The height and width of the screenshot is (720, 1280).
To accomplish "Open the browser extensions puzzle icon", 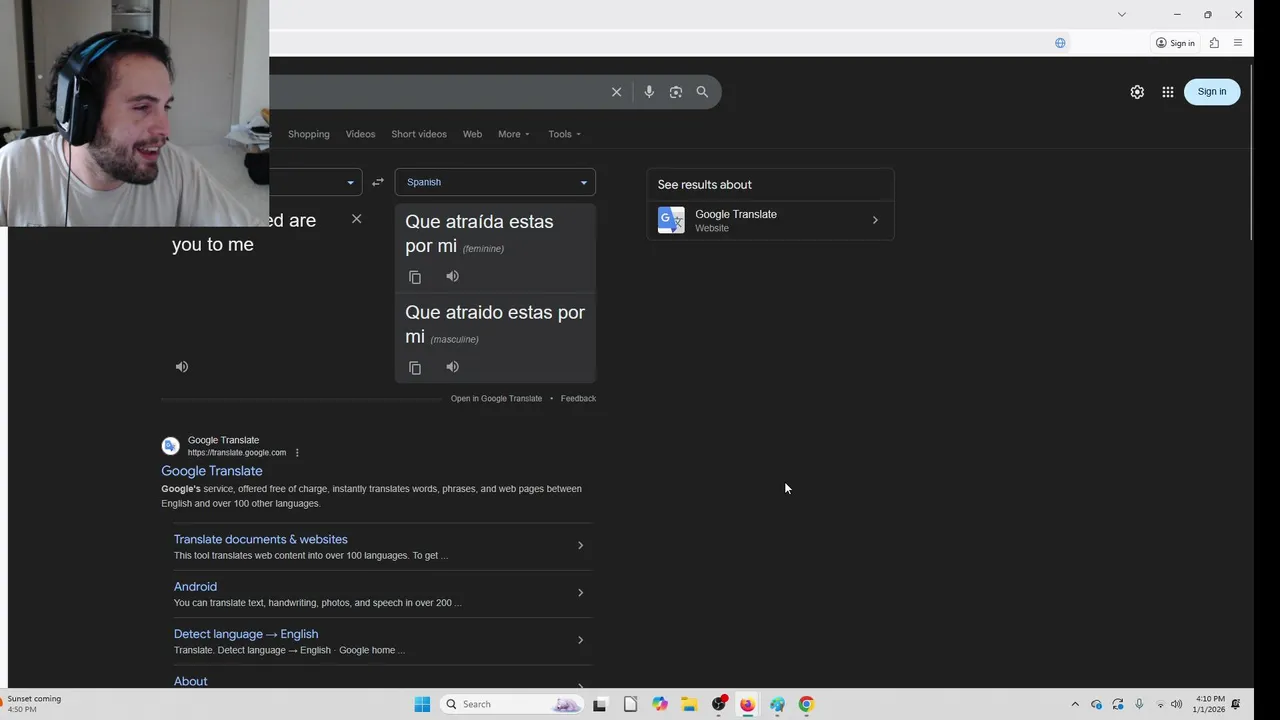I will tap(1214, 43).
